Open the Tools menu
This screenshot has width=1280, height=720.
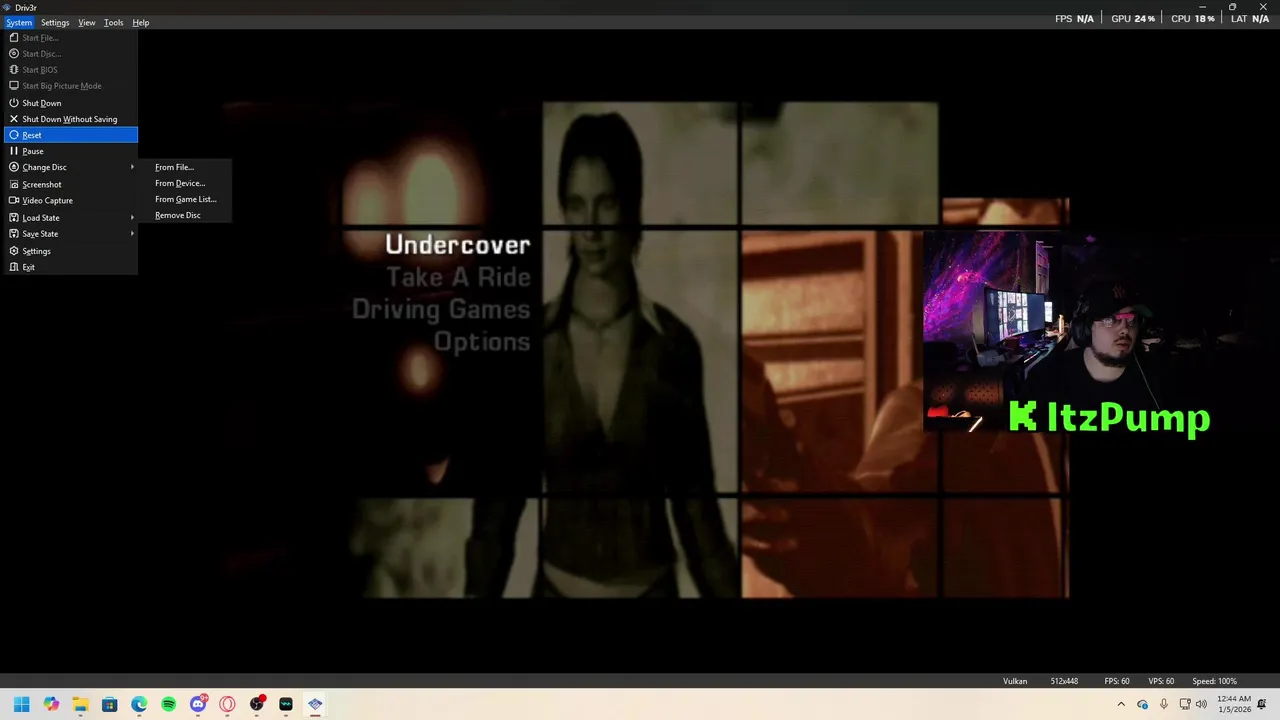click(114, 22)
